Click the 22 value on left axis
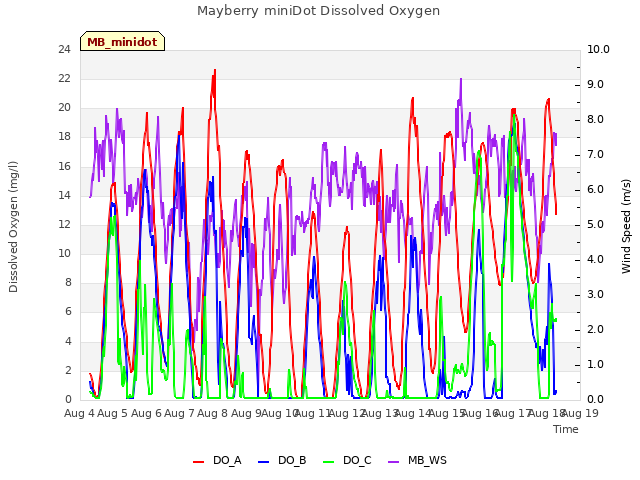 coord(64,78)
